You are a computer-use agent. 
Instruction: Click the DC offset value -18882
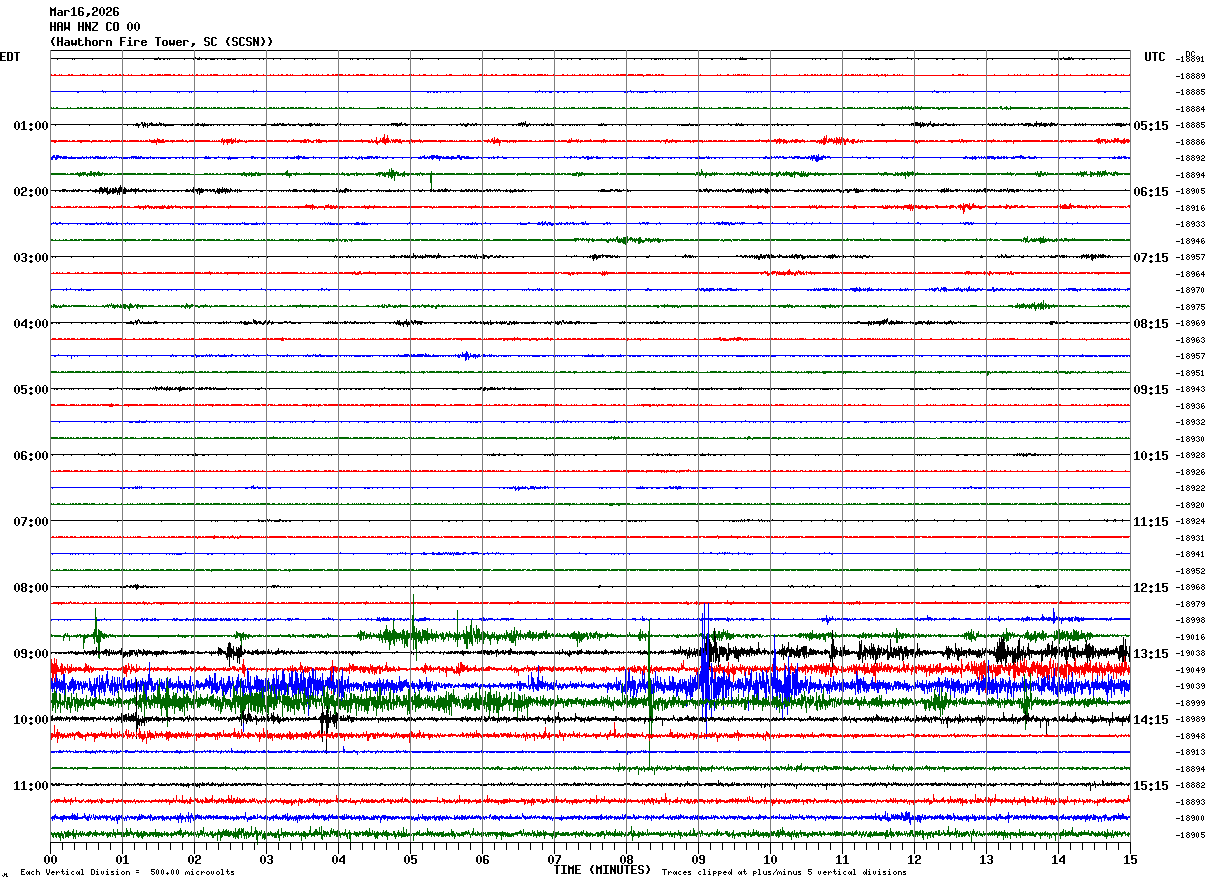click(1190, 786)
